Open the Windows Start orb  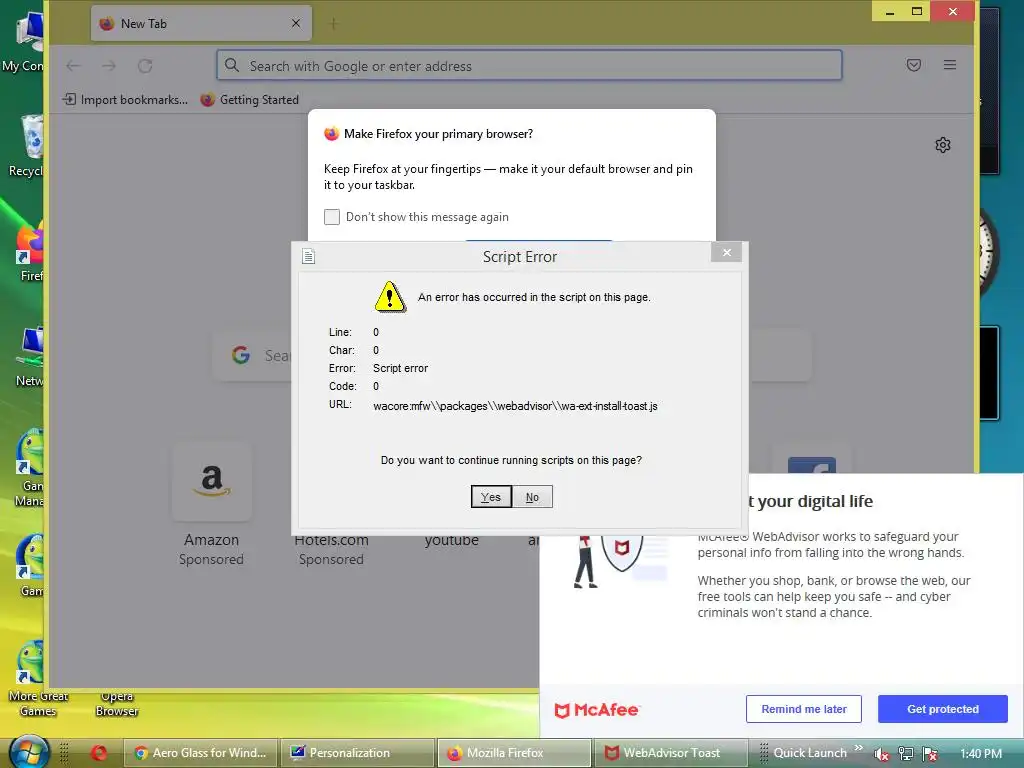tap(29, 753)
